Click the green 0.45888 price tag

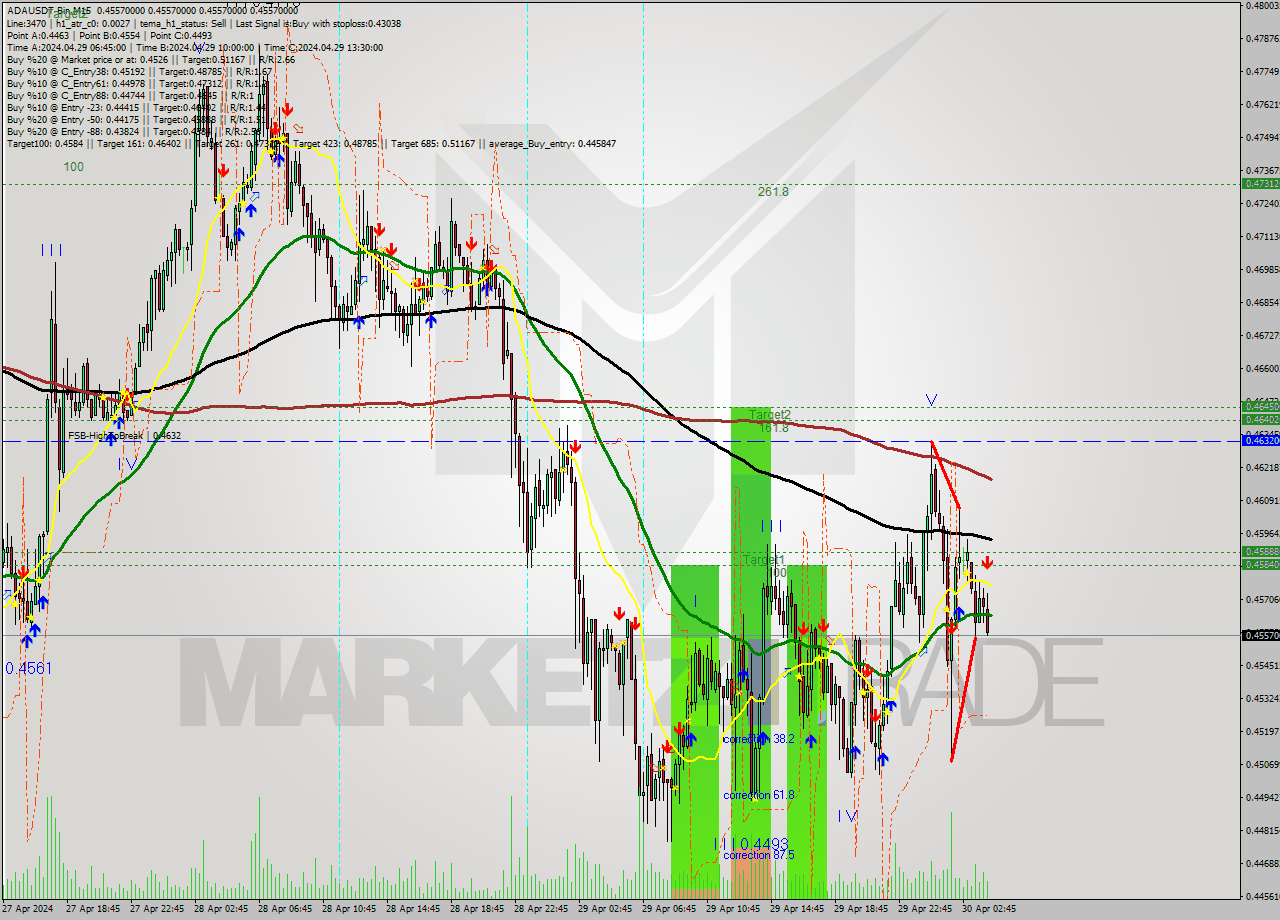click(1260, 551)
